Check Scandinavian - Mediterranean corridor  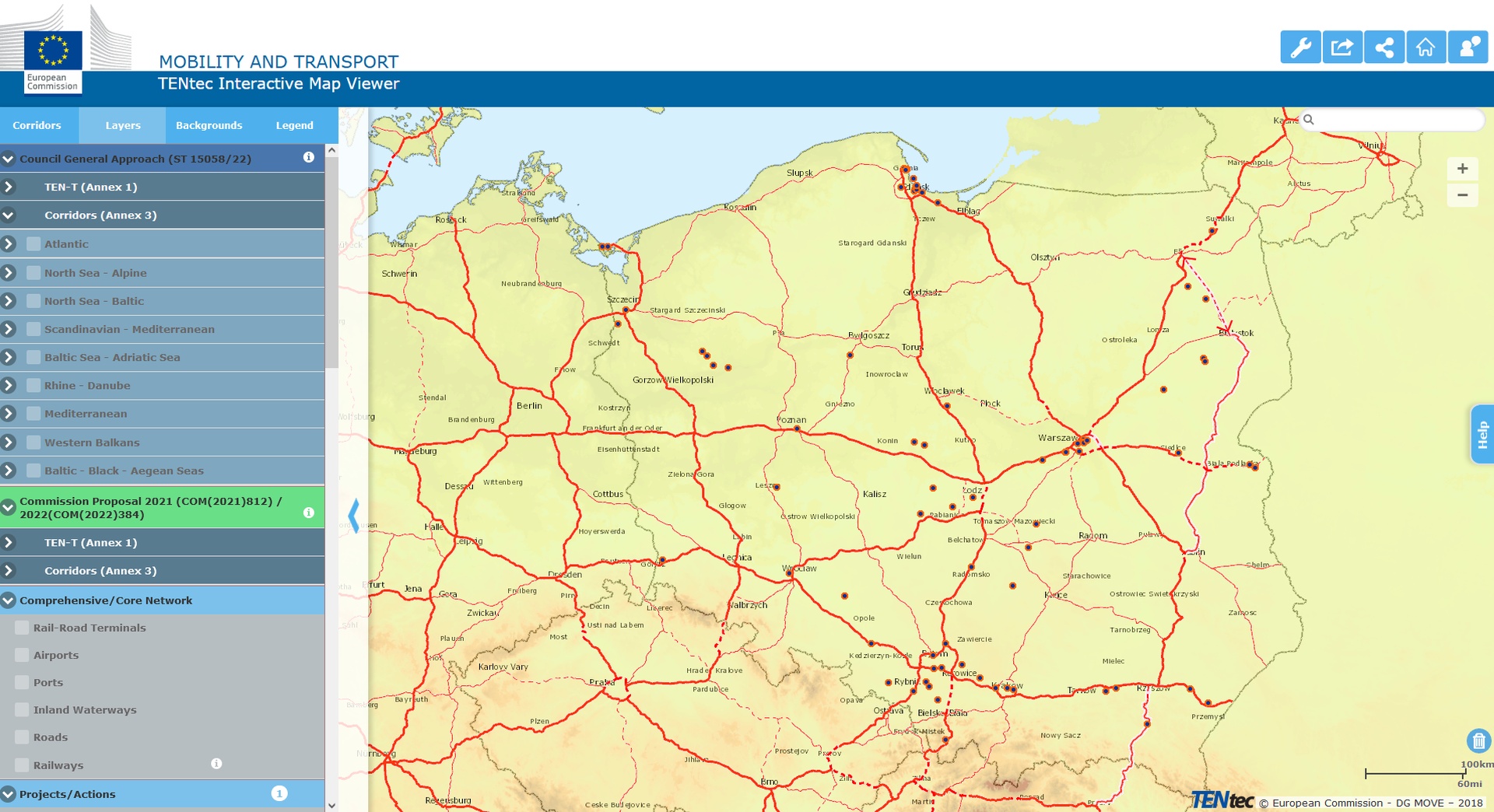coord(33,329)
